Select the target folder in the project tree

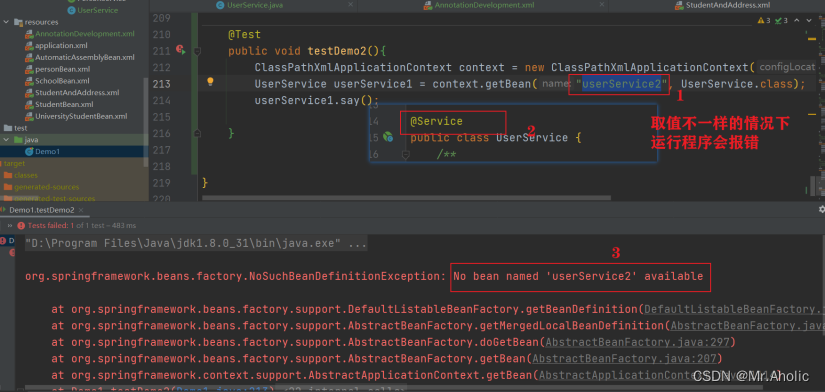click(13, 164)
